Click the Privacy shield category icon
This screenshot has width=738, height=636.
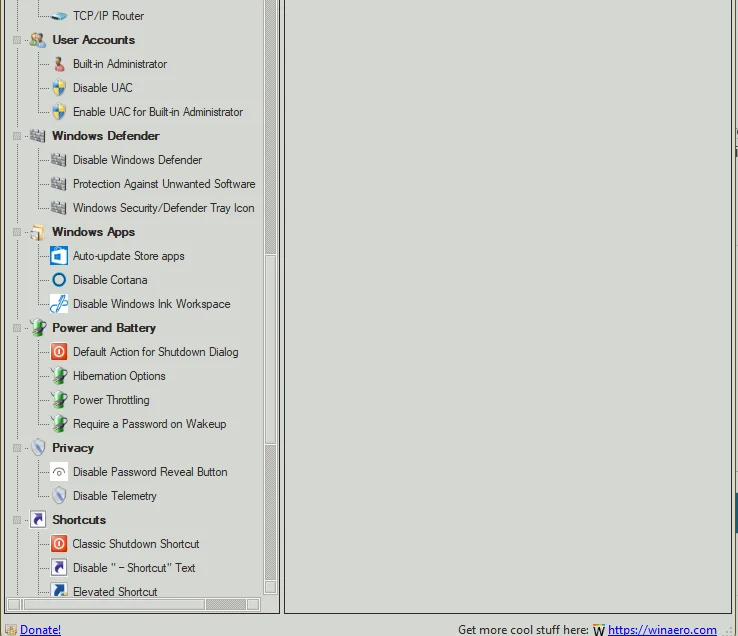pos(38,448)
